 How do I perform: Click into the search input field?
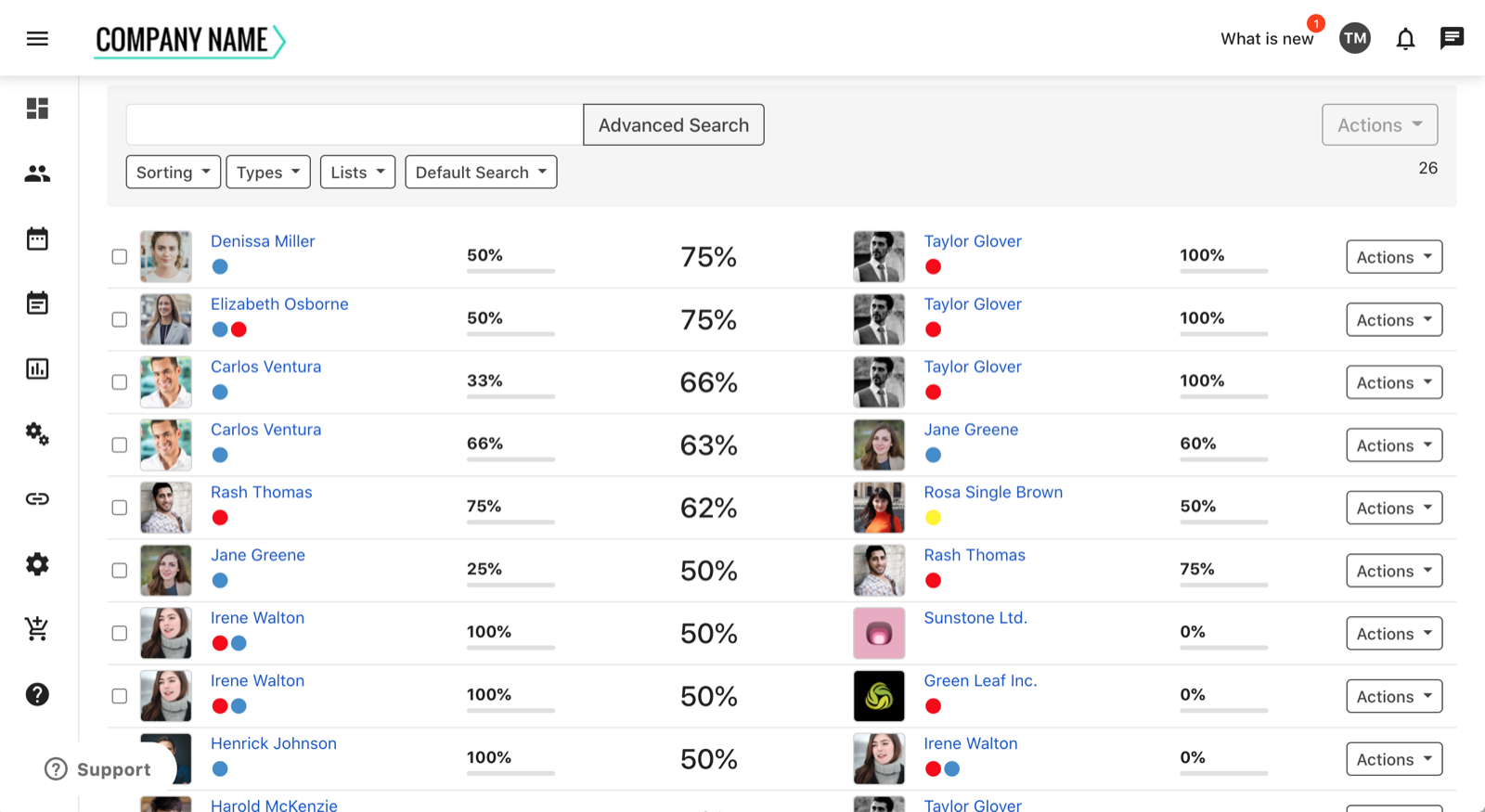click(355, 125)
